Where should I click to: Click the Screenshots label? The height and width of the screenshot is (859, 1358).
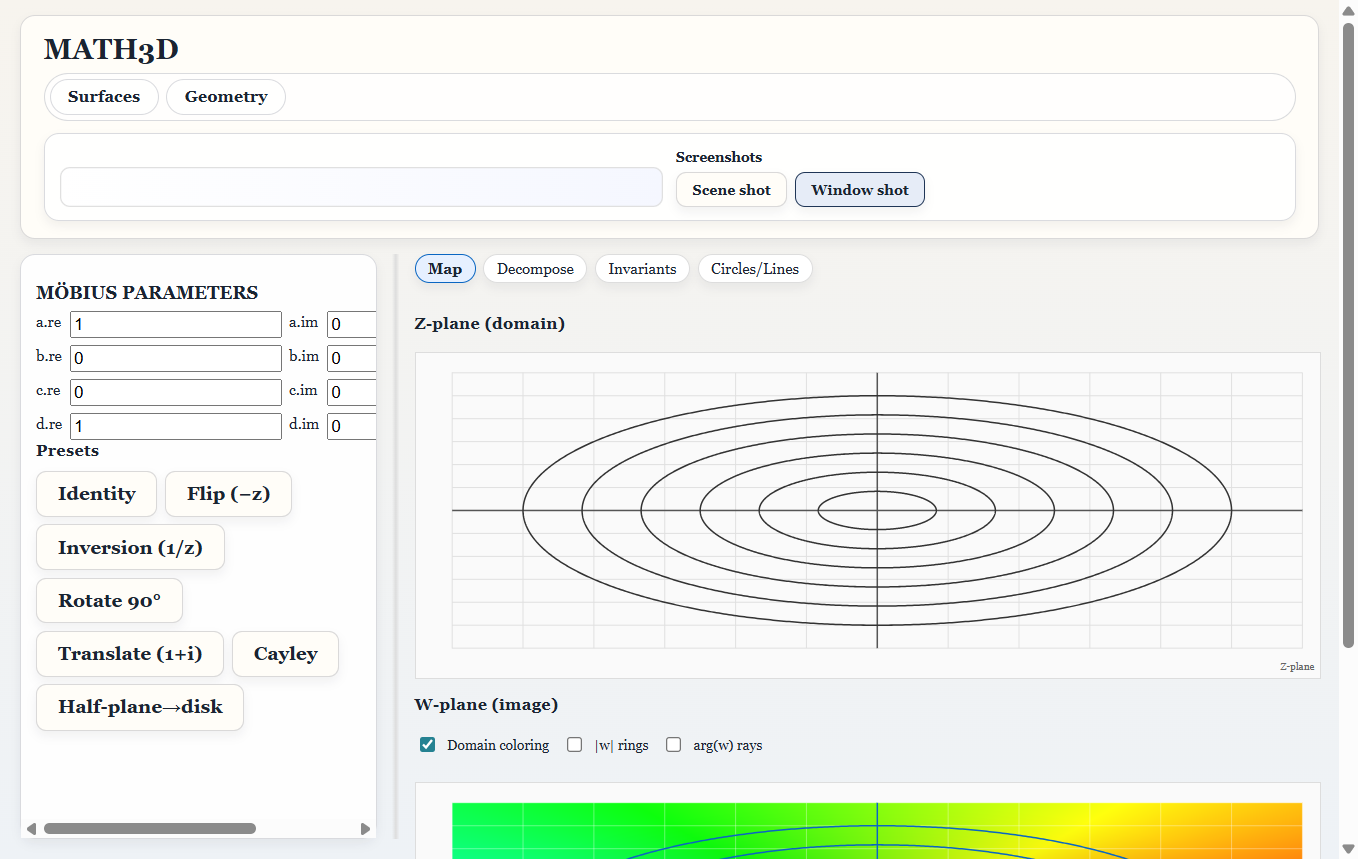coord(719,157)
